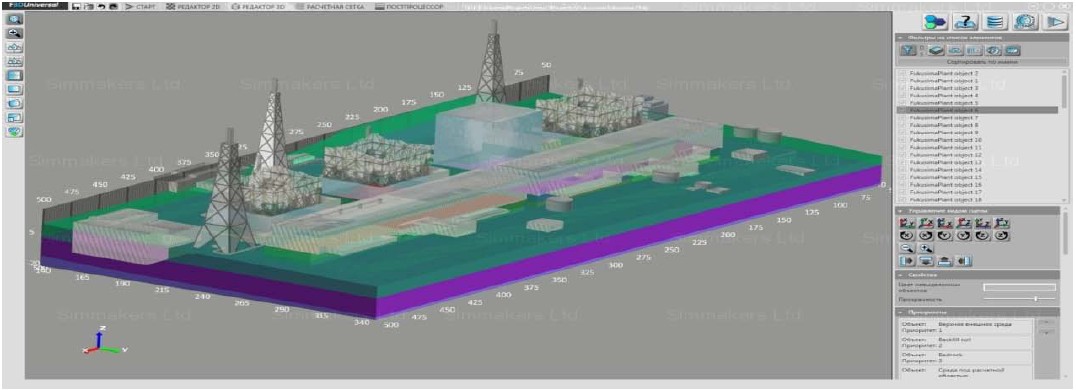Adjust the transparency slider handle
Screen dimensions: 1076x390
pyautogui.click(x=1036, y=299)
